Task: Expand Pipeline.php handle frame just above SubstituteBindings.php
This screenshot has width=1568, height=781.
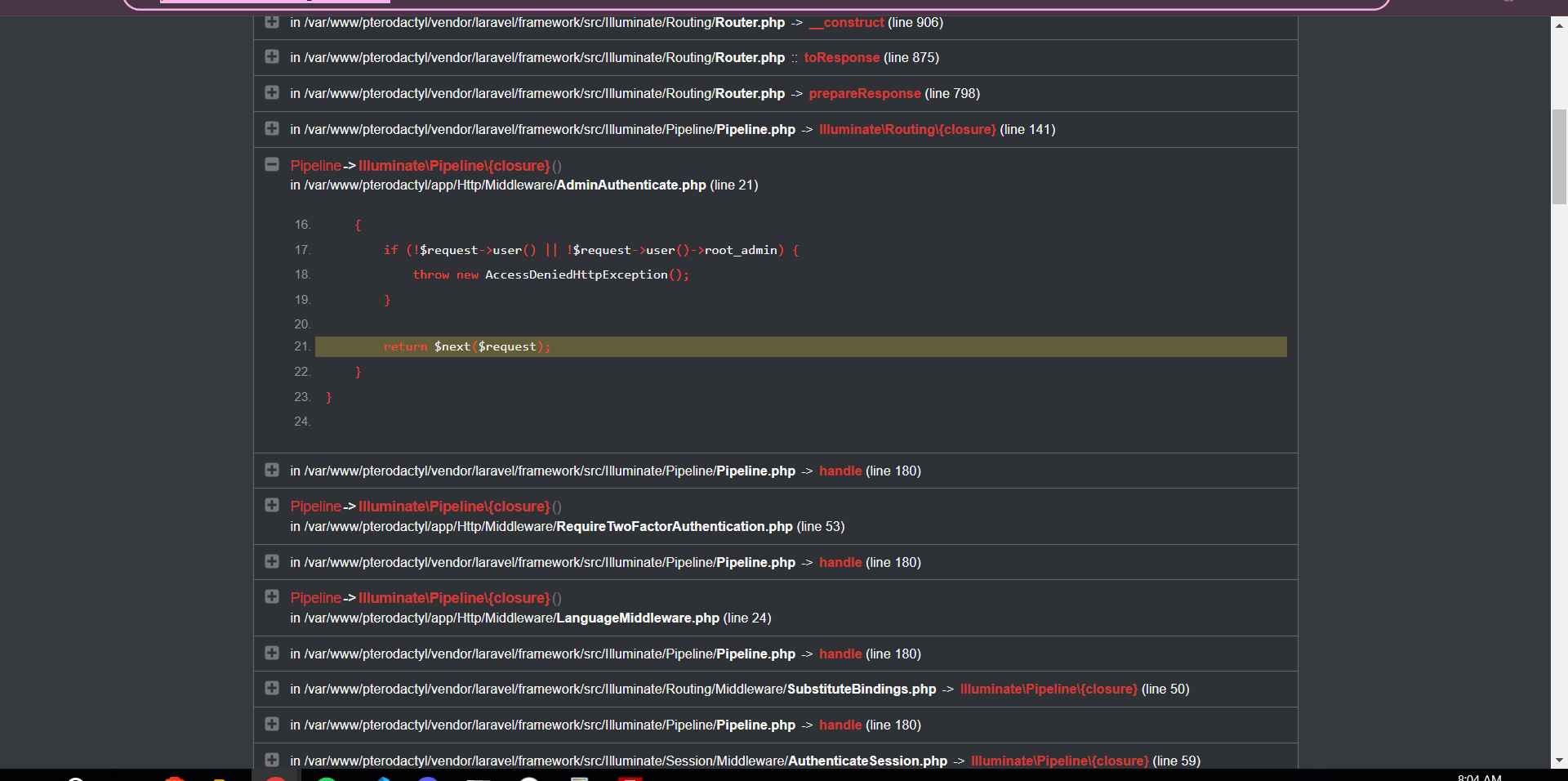Action: (x=272, y=654)
